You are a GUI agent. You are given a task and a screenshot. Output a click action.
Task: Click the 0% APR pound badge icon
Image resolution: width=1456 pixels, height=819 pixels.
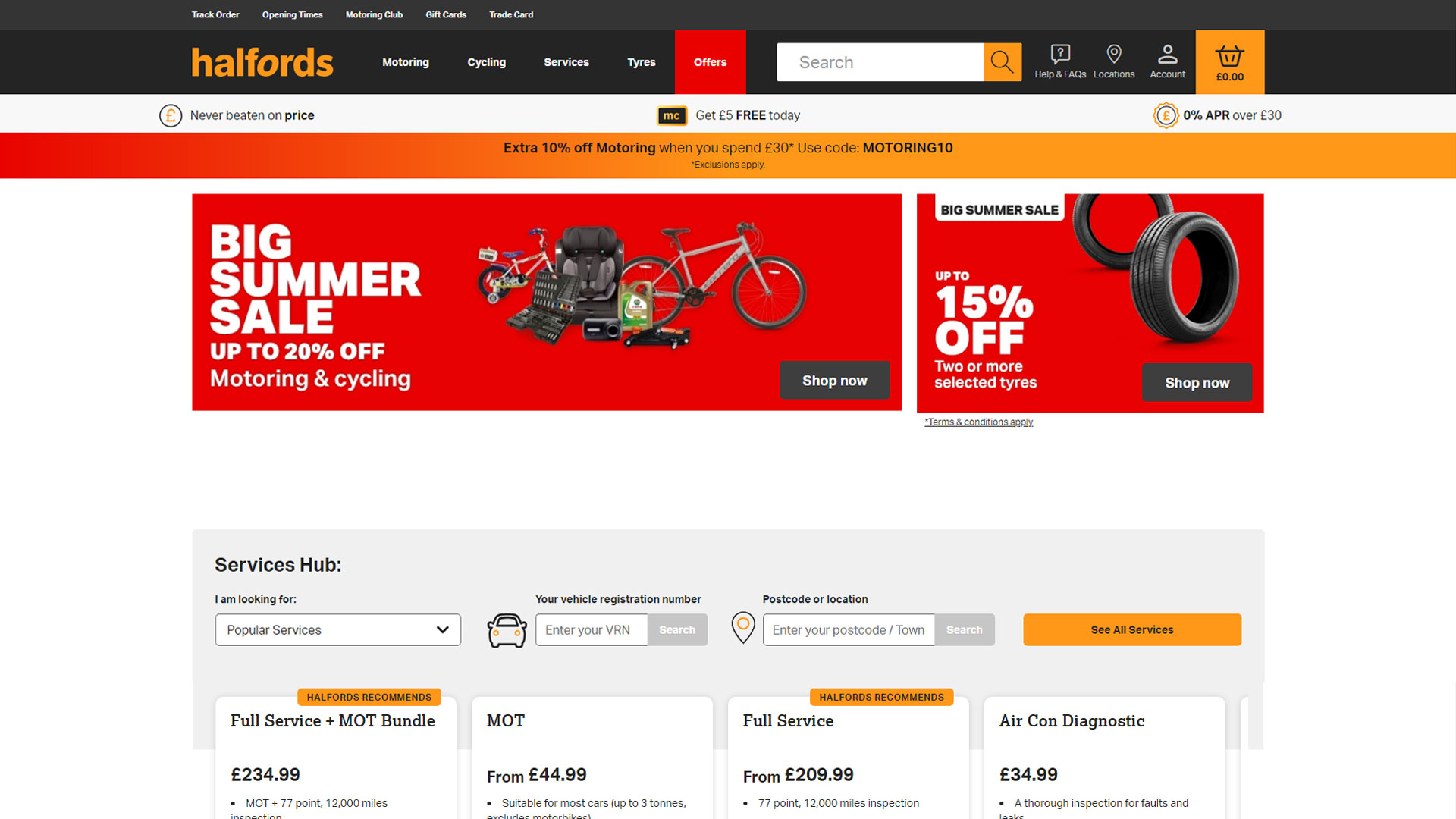pyautogui.click(x=1166, y=115)
